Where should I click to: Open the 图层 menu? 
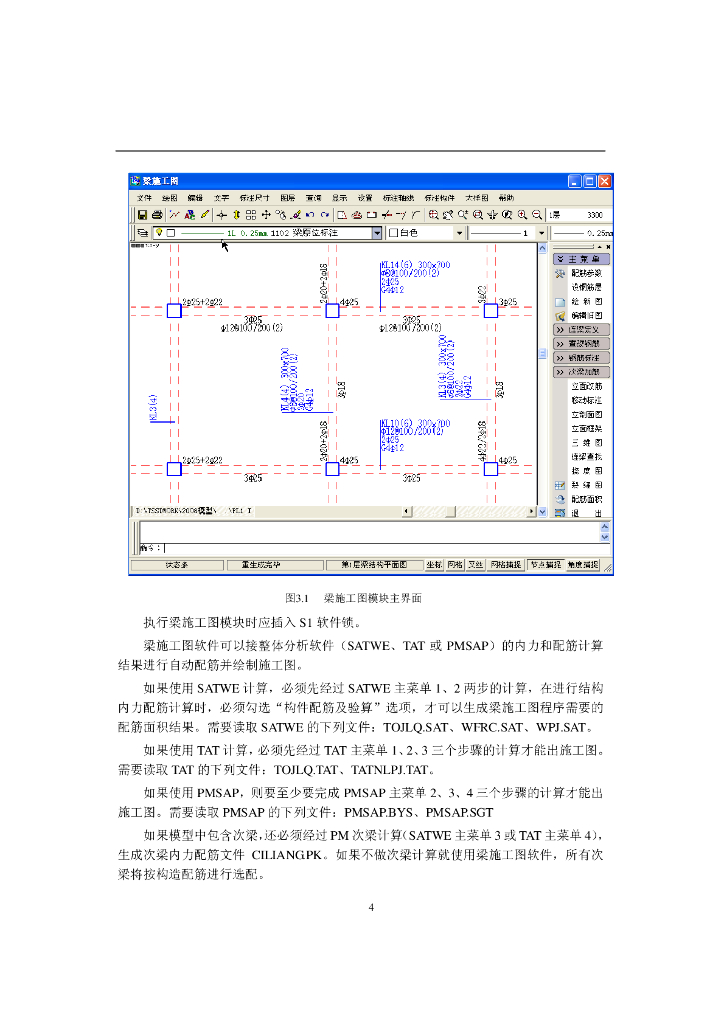tap(288, 198)
